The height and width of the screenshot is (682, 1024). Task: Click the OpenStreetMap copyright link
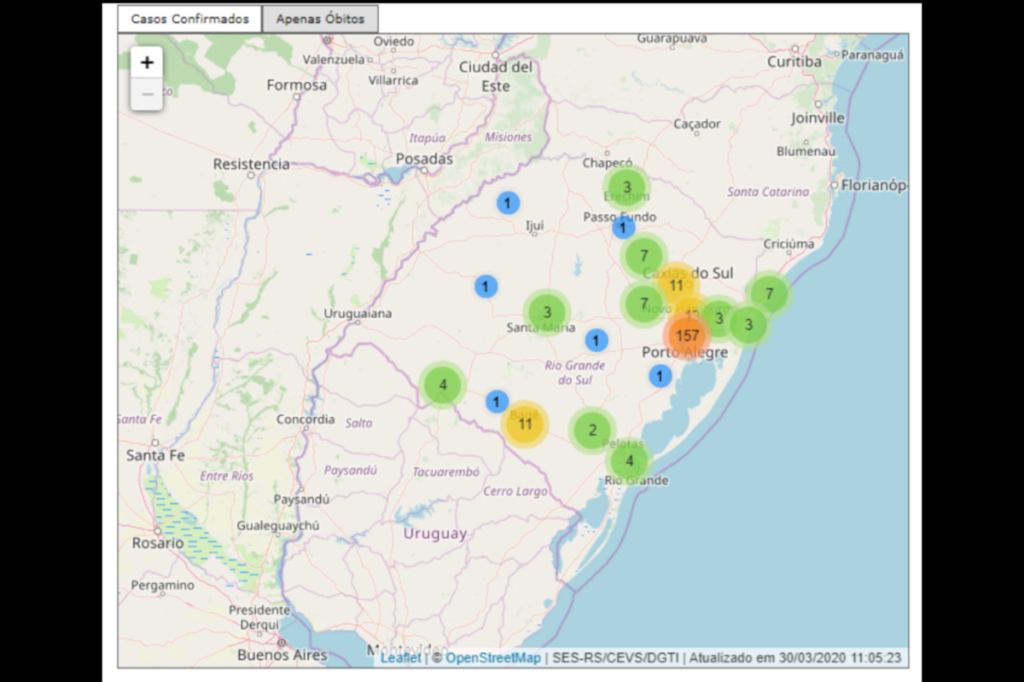click(494, 659)
